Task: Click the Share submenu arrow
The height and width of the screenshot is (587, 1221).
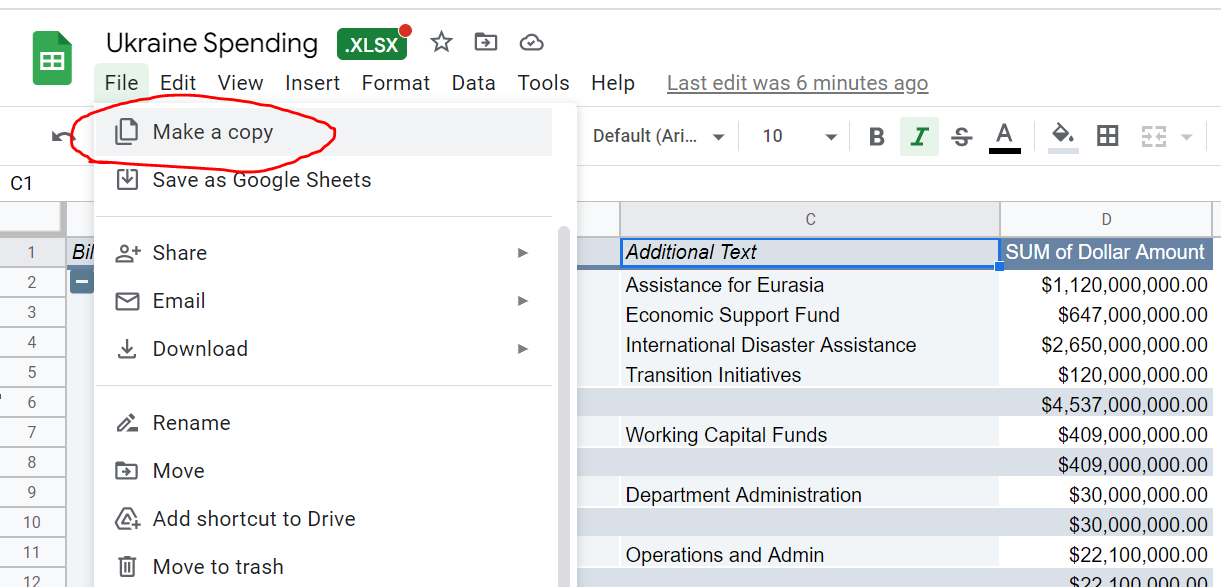Action: tap(522, 253)
